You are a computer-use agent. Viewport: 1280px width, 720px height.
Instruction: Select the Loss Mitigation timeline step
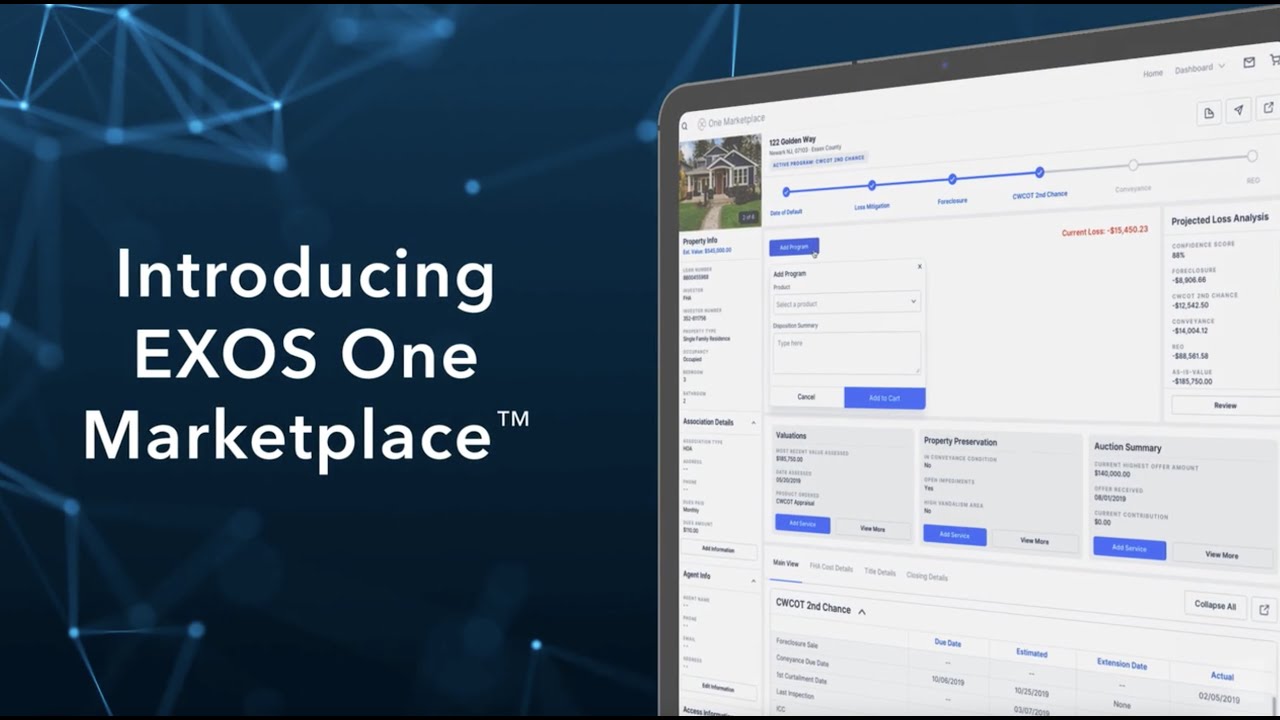[x=872, y=185]
